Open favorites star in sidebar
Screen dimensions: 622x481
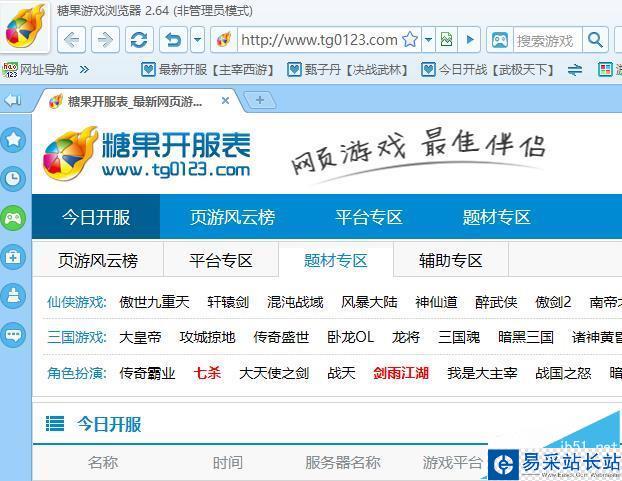[x=13, y=140]
